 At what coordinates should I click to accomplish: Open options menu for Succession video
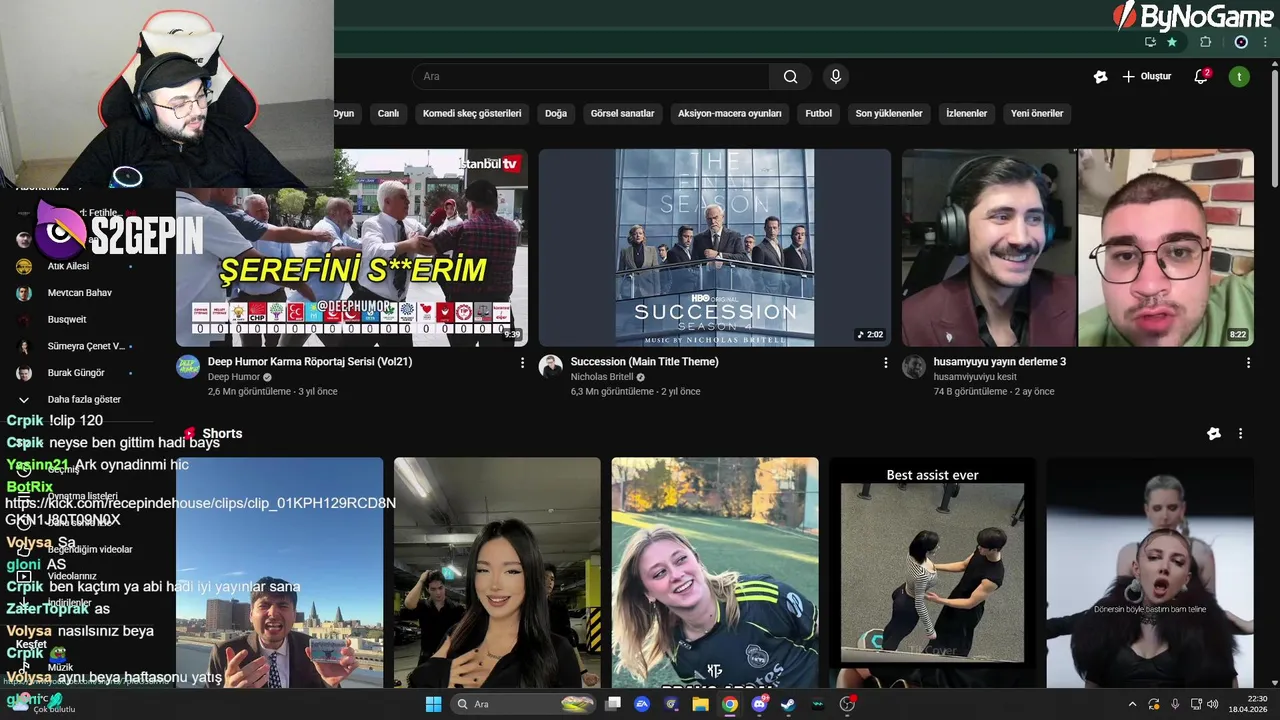(x=885, y=363)
